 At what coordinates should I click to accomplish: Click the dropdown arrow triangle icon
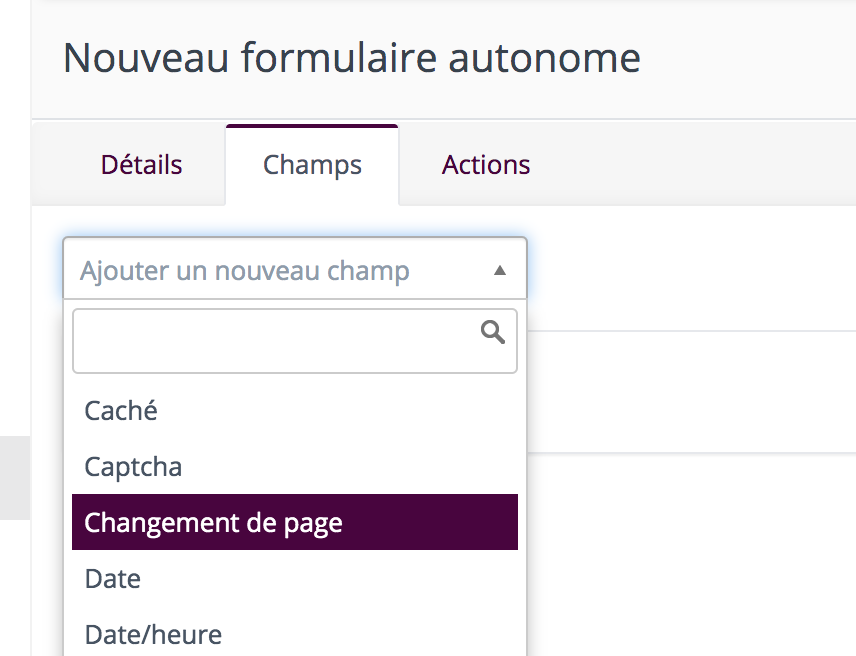[x=500, y=270]
